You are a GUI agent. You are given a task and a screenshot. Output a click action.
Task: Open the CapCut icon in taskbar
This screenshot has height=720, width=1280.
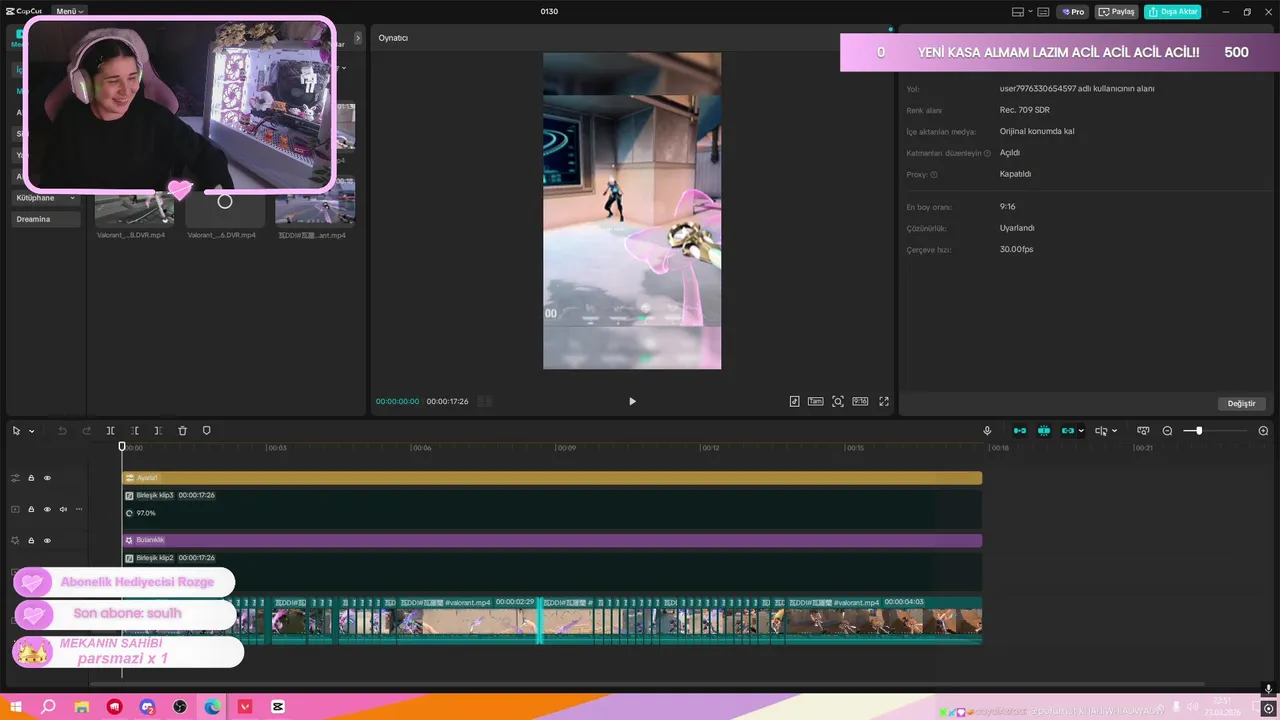pyautogui.click(x=278, y=707)
